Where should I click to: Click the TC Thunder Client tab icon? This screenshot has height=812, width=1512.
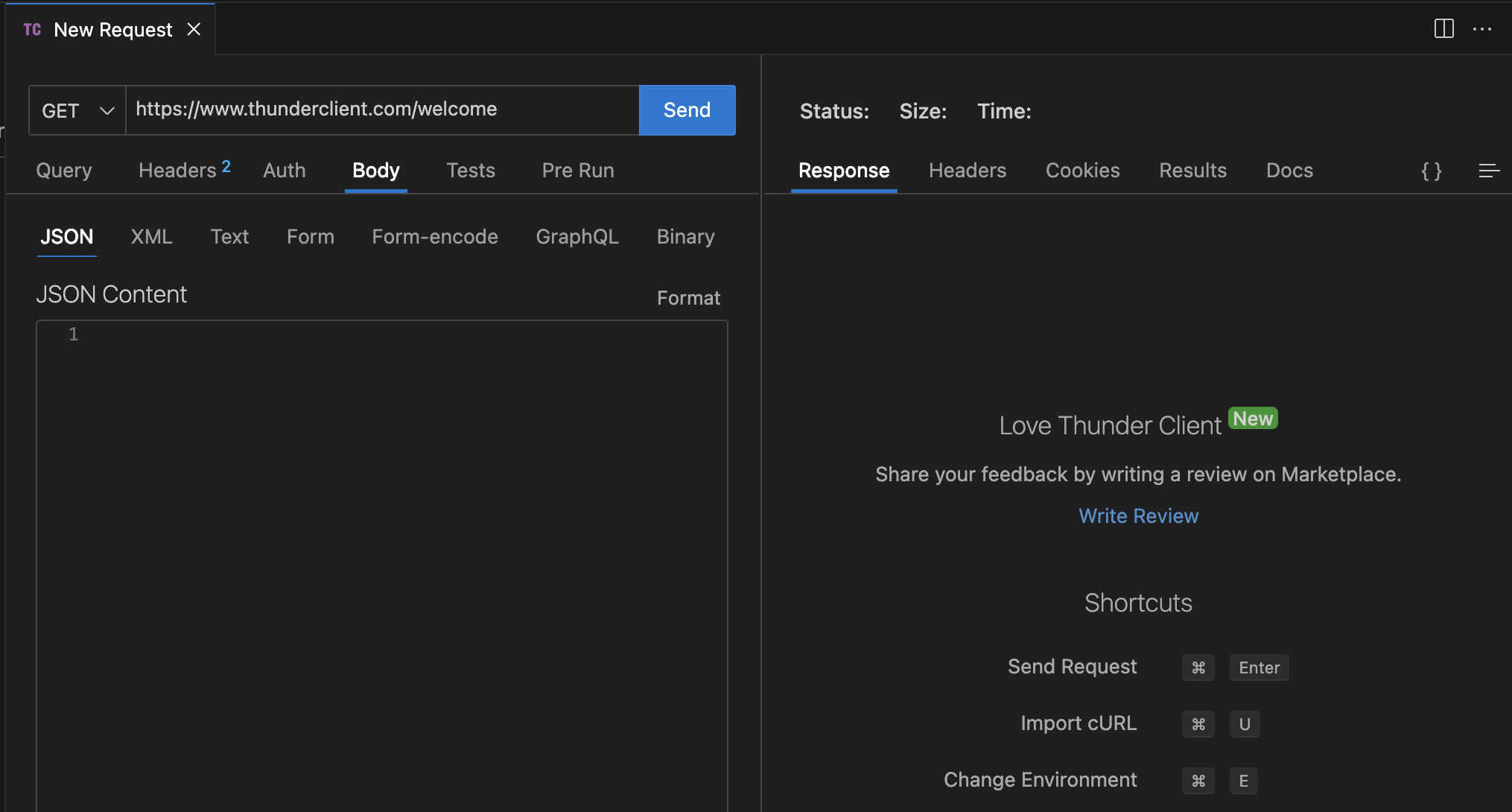coord(32,30)
